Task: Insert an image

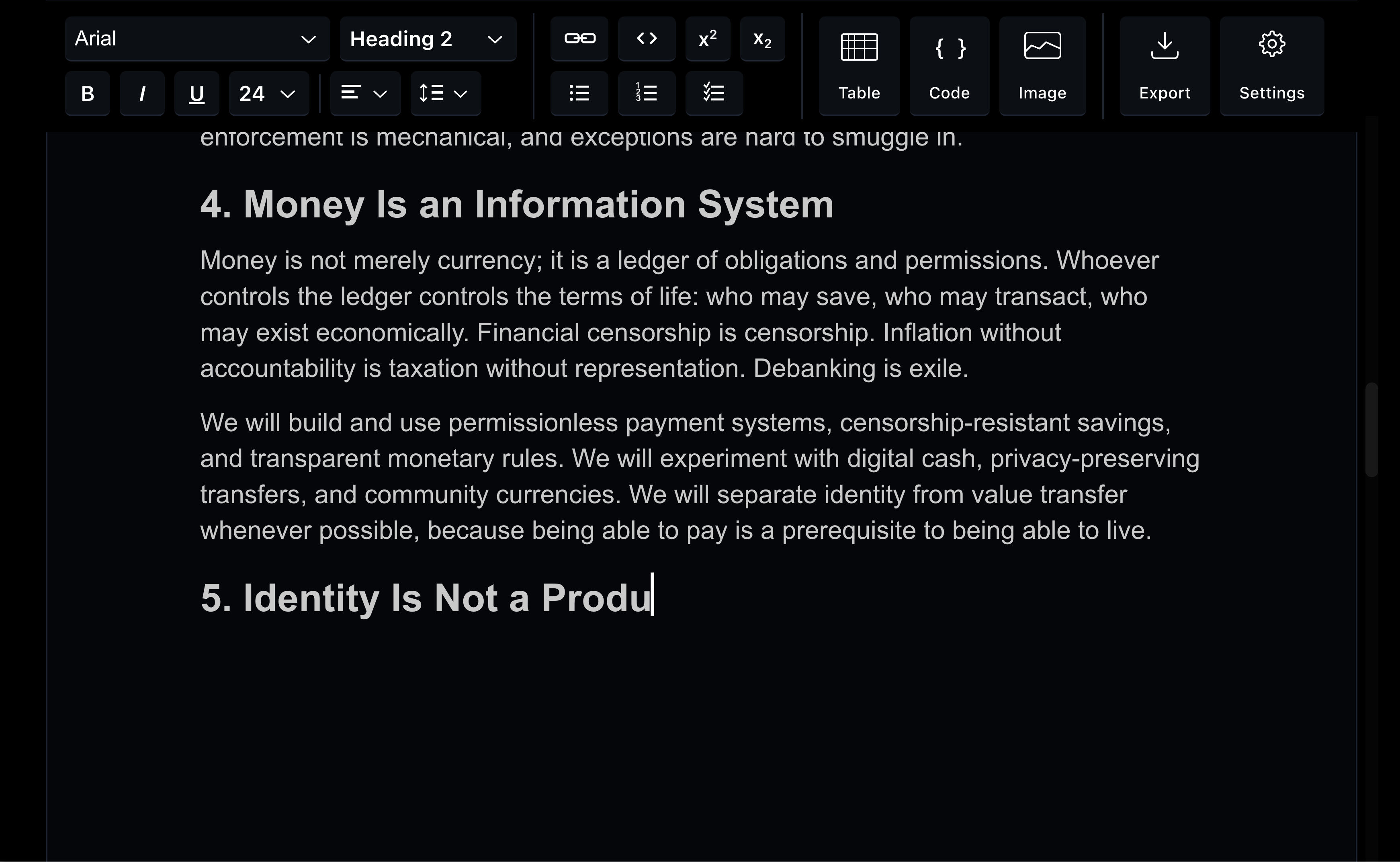Action: [x=1042, y=66]
